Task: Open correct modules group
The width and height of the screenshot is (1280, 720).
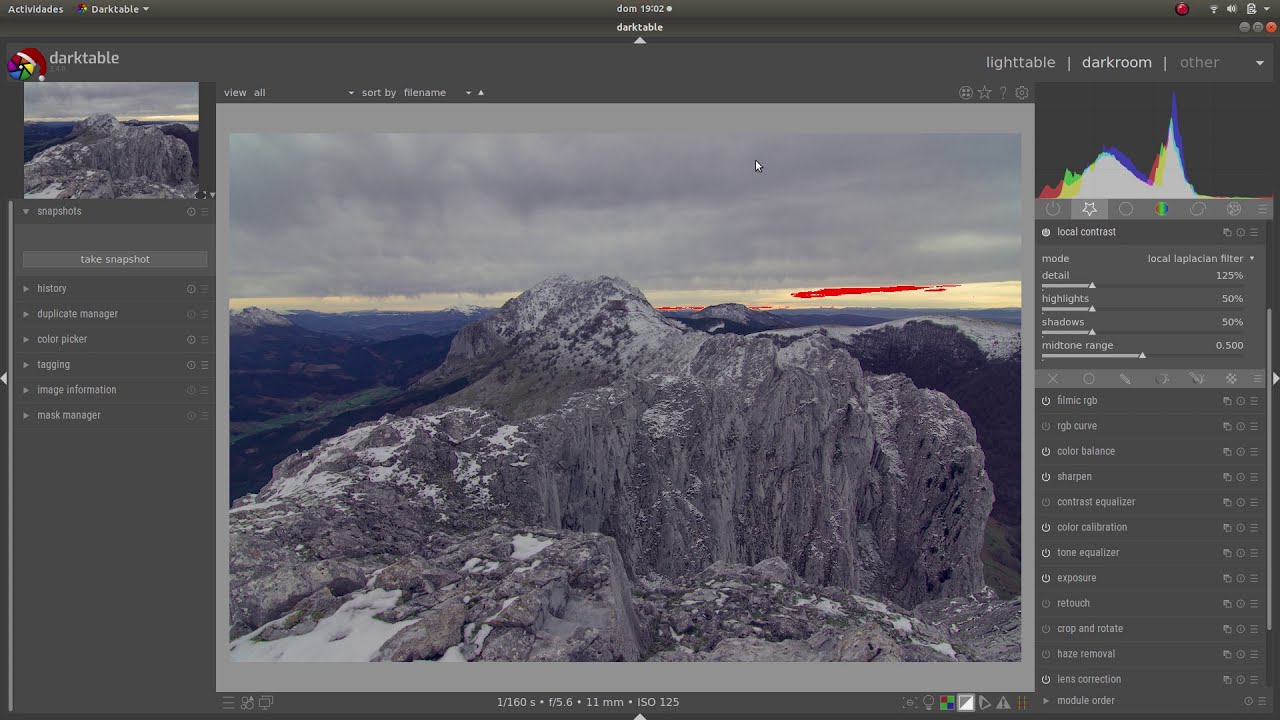Action: [1198, 209]
